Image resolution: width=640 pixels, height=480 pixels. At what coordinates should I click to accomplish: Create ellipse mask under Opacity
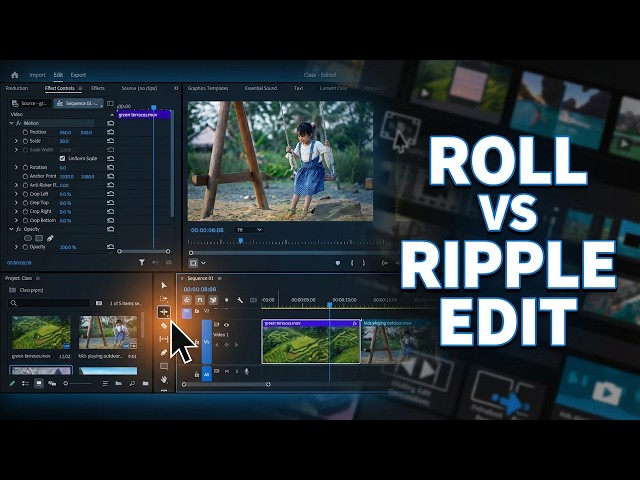click(x=28, y=238)
